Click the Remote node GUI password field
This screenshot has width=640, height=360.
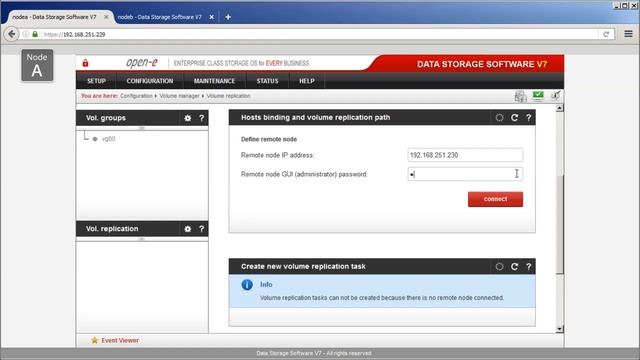pyautogui.click(x=465, y=174)
